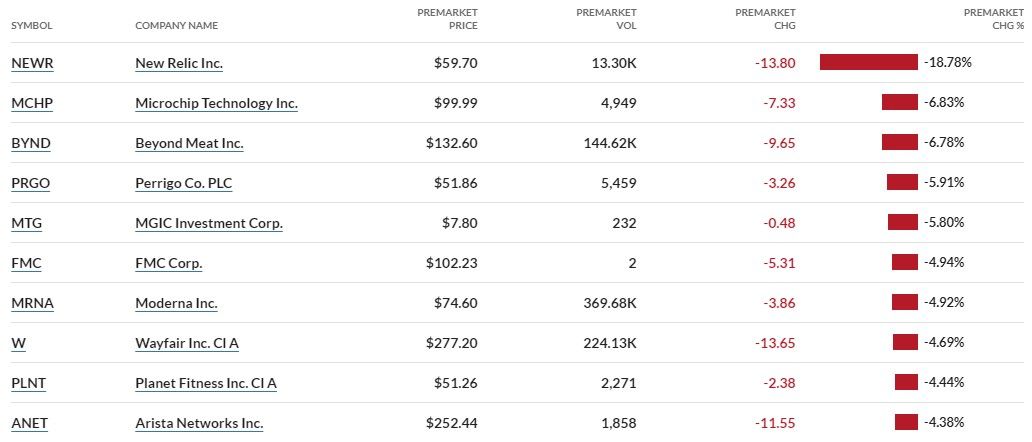Click the red bar for NEWR change
Viewport: 1032px width, 442px height.
868,62
